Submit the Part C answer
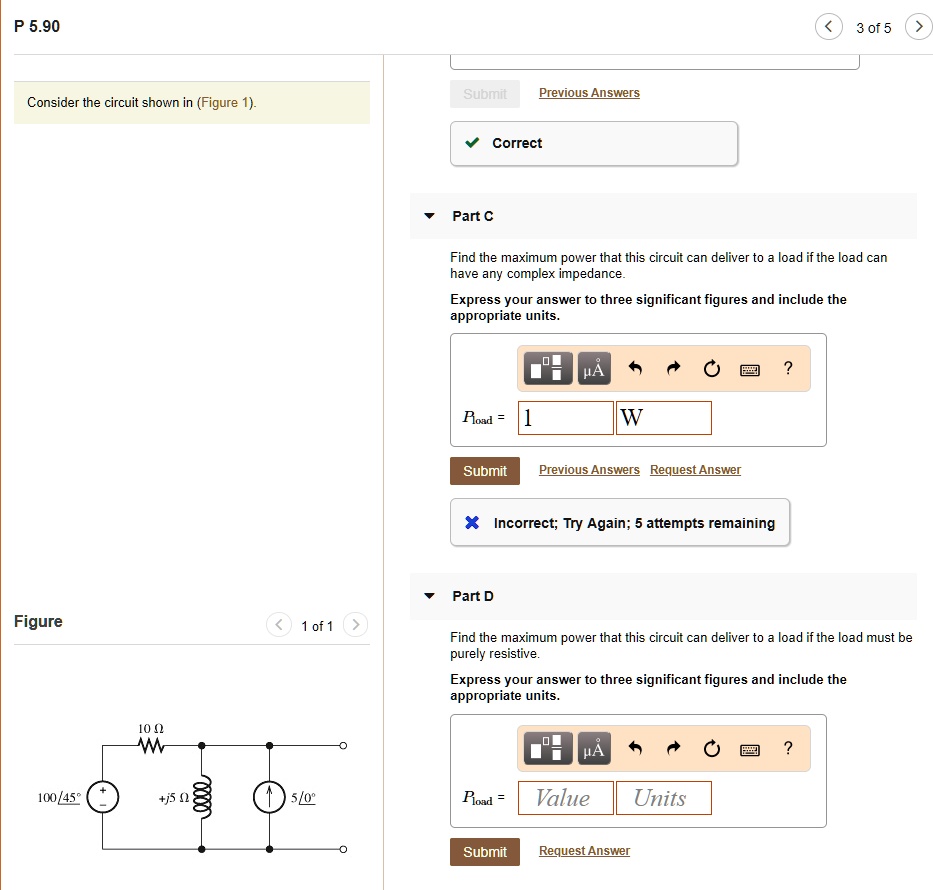This screenshot has height=890, width=933. click(485, 471)
